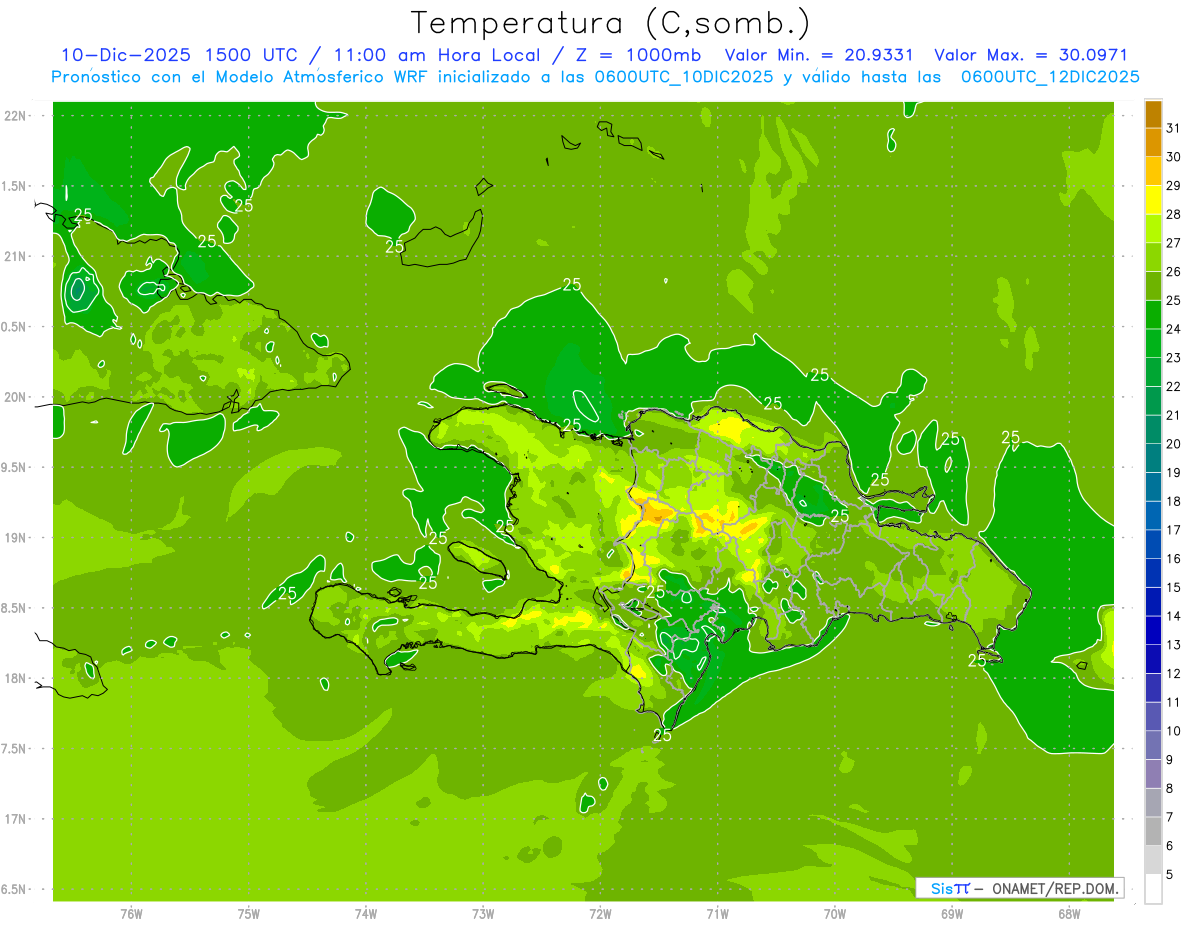Image resolution: width=1200 pixels, height=927 pixels.
Task: Click the colorbar label 18
Action: 1174,501
